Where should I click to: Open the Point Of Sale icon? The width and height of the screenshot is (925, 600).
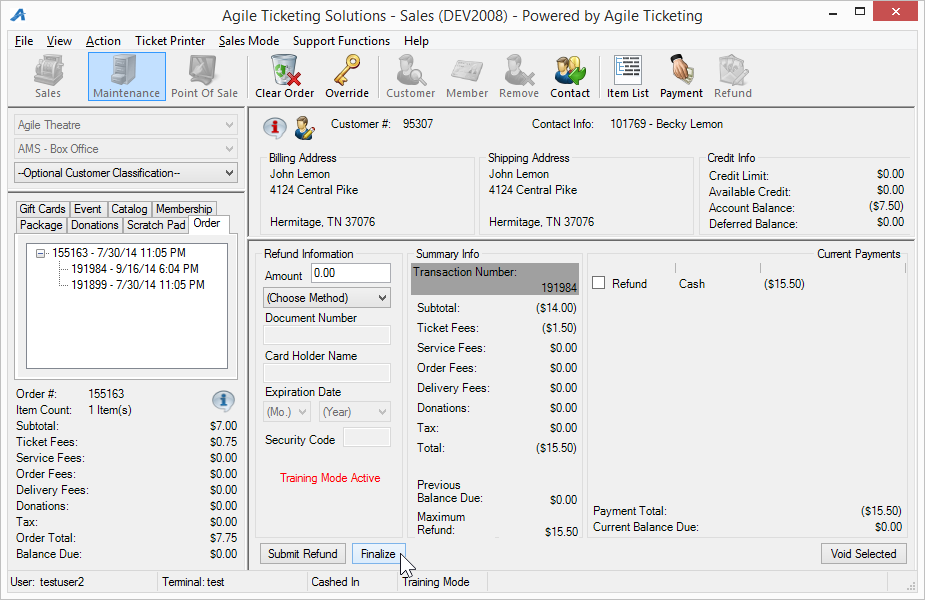204,77
